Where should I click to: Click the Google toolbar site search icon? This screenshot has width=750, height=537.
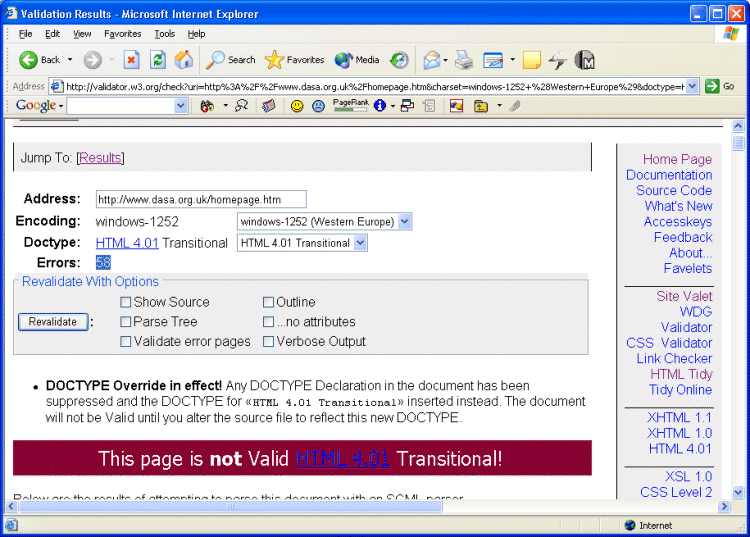tap(242, 106)
